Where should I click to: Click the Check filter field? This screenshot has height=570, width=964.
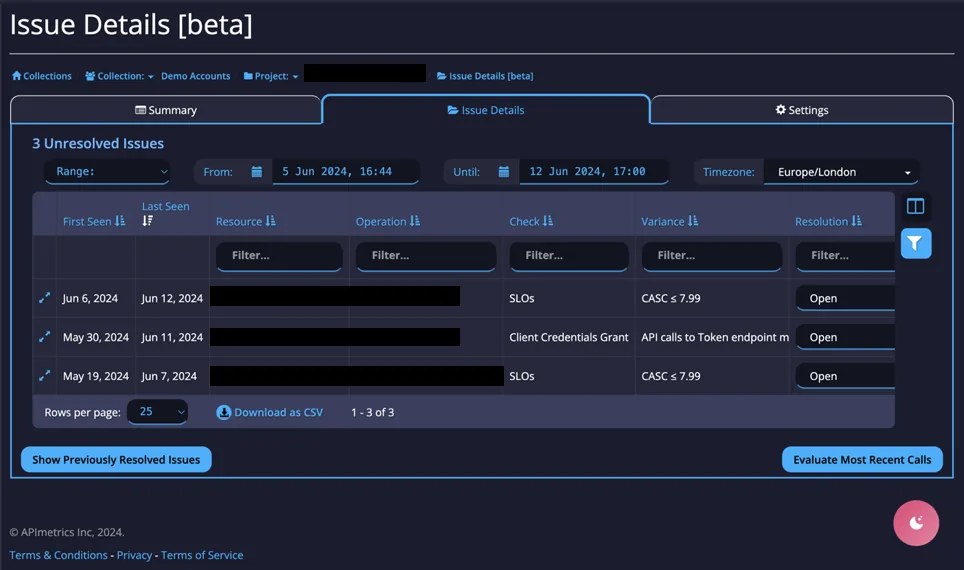point(569,256)
